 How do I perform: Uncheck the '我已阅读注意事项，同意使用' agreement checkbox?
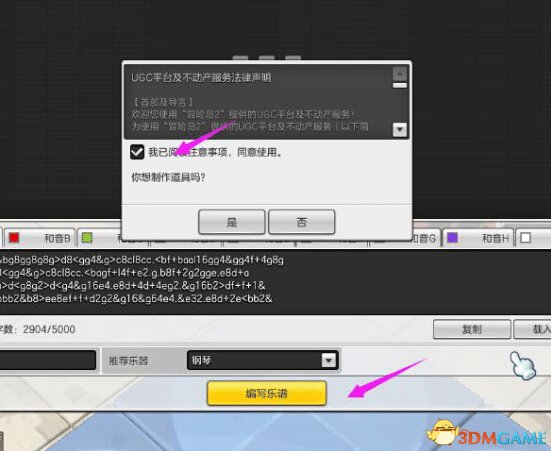(x=137, y=152)
